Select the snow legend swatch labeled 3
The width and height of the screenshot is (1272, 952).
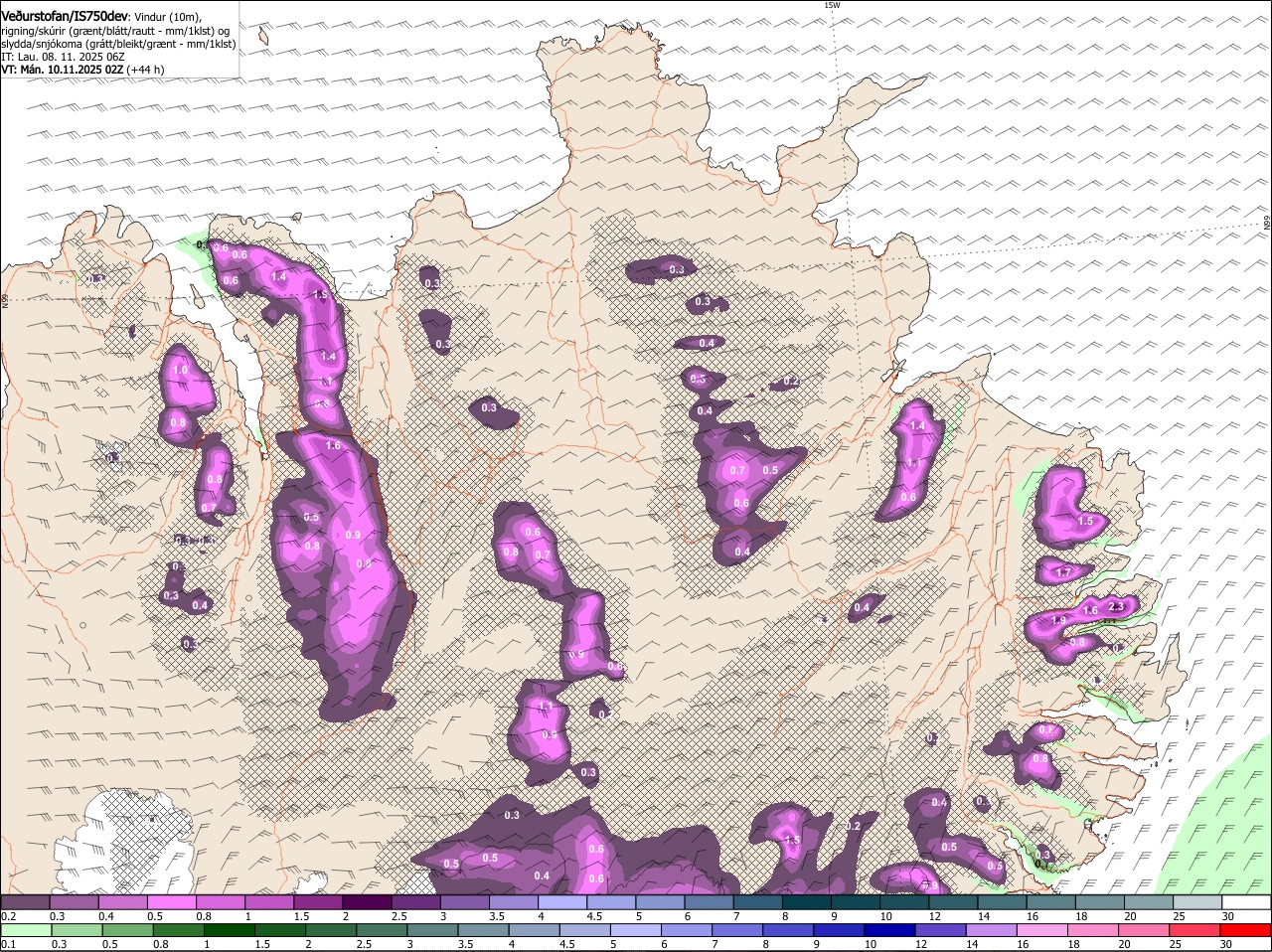point(465,902)
